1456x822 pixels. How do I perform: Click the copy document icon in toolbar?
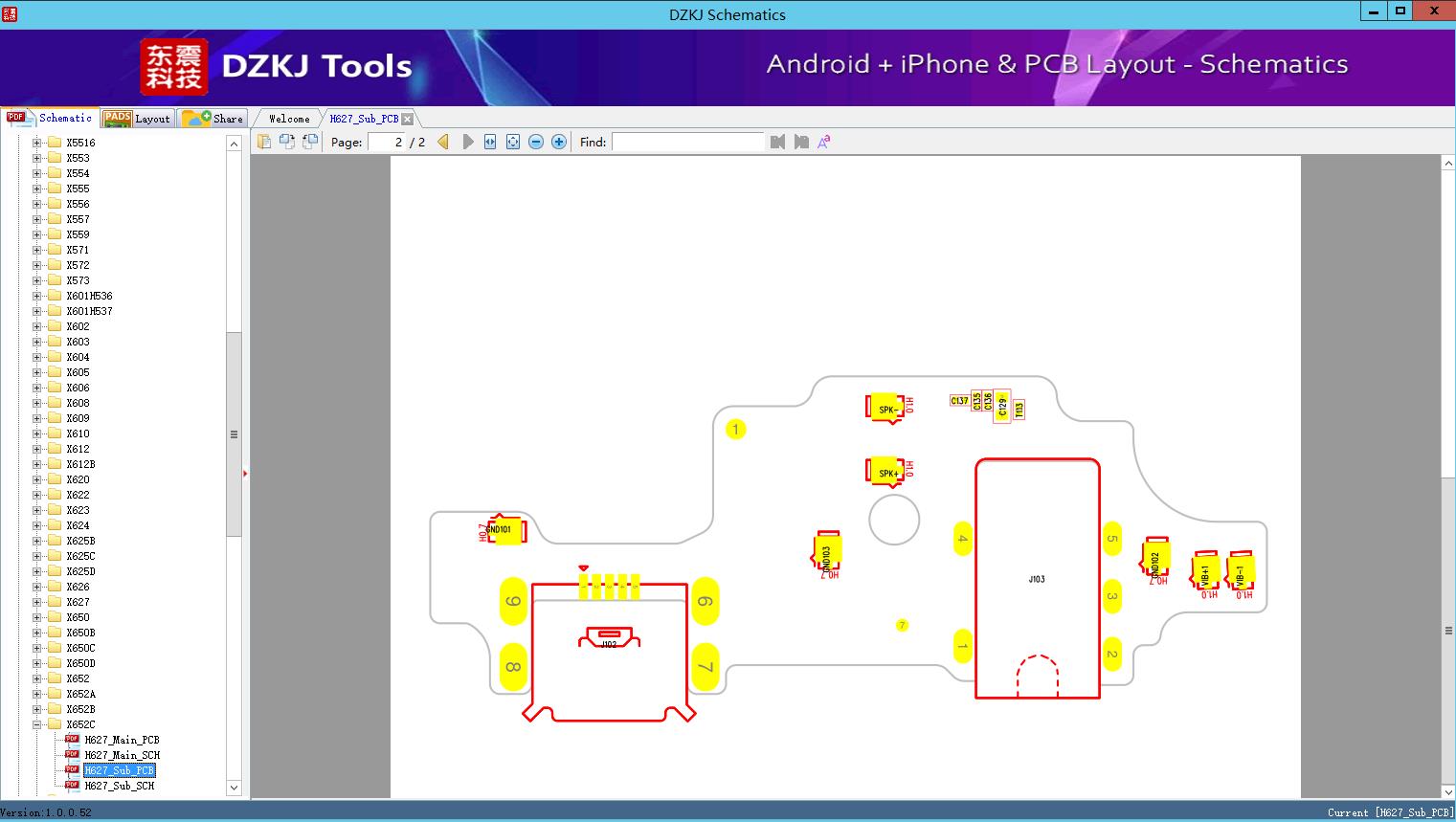pyautogui.click(x=263, y=142)
